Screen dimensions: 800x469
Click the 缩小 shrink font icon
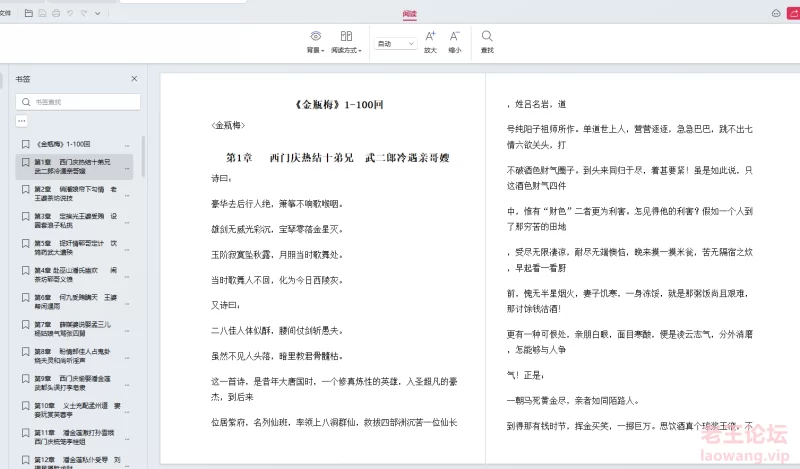coord(455,42)
